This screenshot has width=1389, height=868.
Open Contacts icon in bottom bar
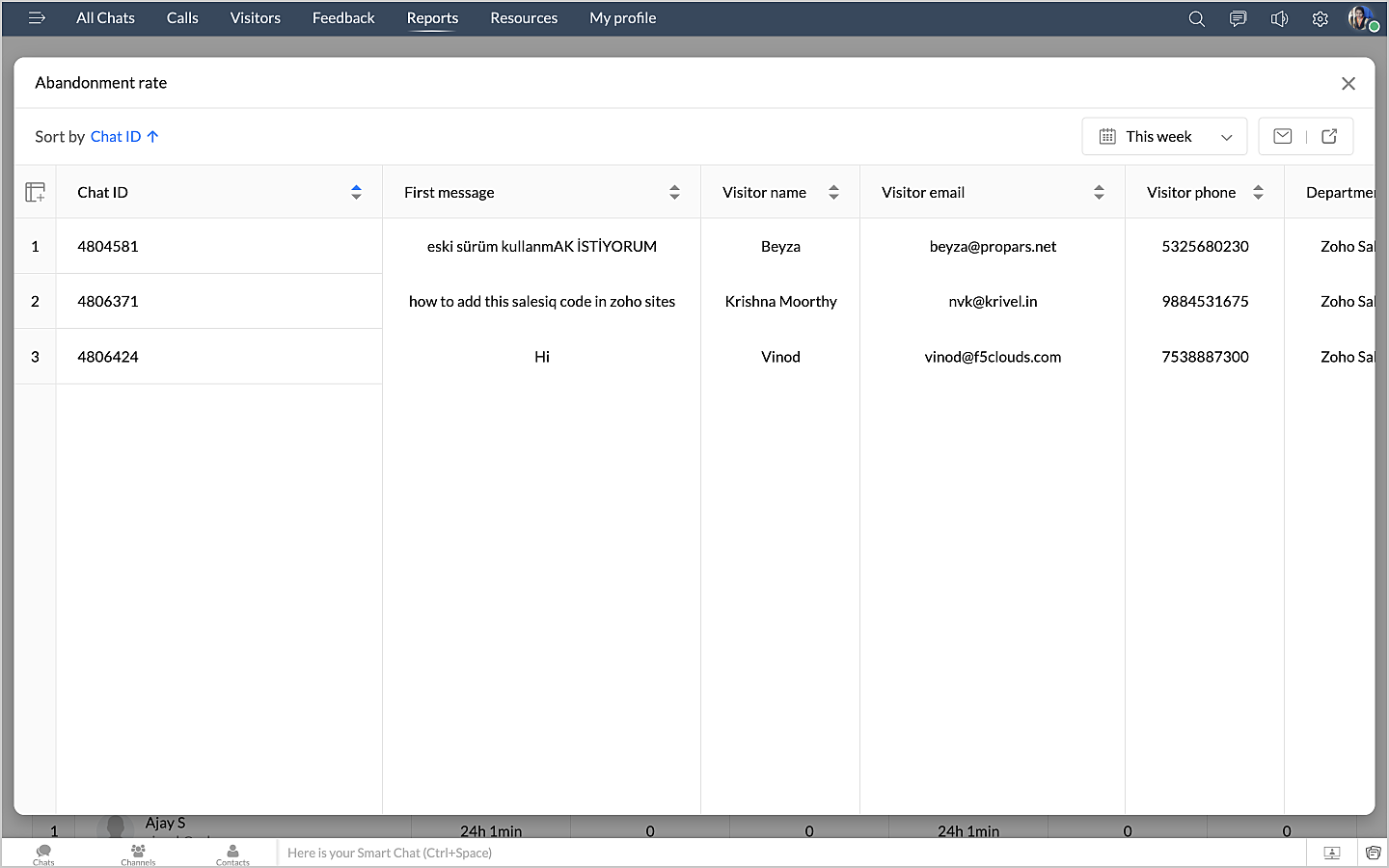click(x=232, y=854)
